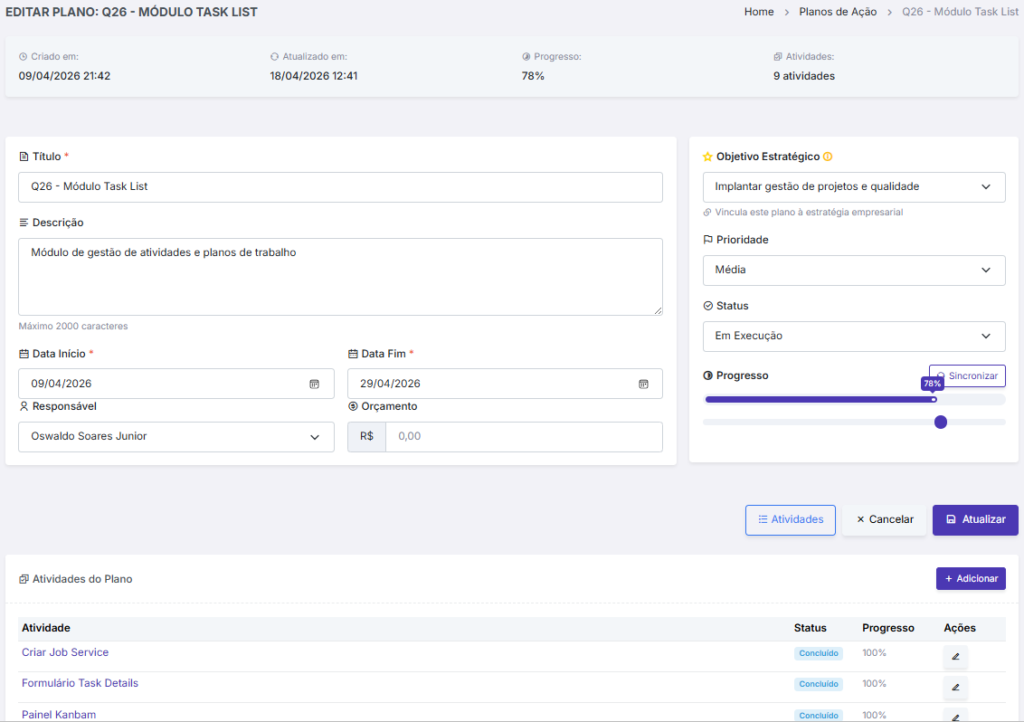Click the Atualizar save button
Viewport: 1024px width, 722px height.
(x=975, y=520)
